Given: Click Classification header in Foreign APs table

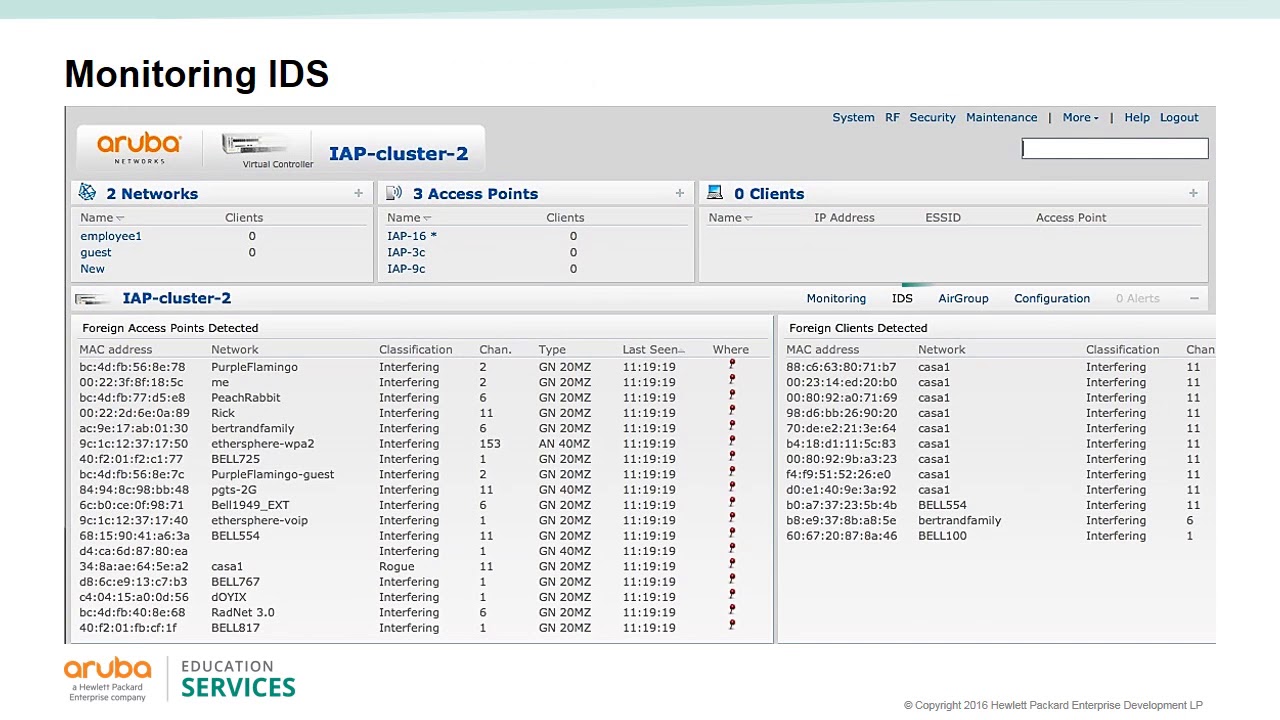Looking at the screenshot, I should (415, 349).
